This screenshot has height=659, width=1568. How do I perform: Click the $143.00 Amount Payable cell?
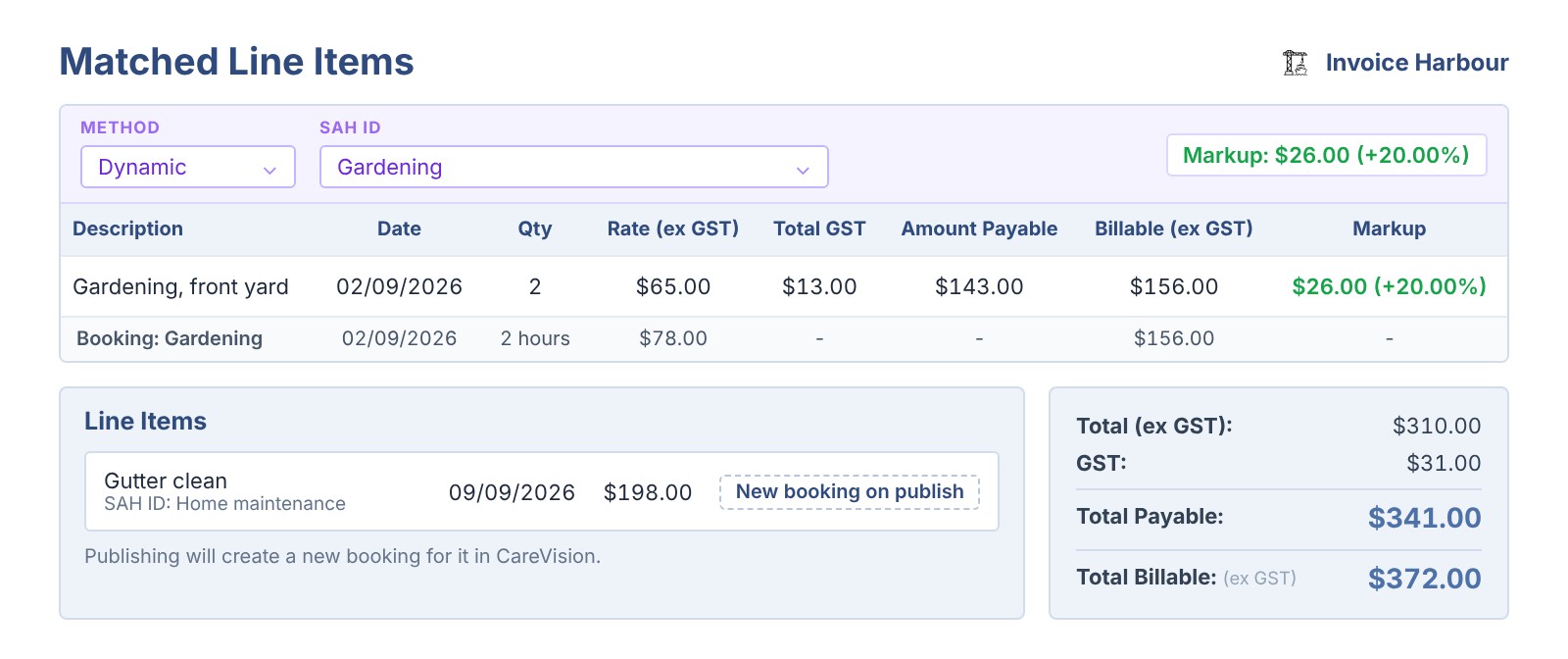coord(979,286)
